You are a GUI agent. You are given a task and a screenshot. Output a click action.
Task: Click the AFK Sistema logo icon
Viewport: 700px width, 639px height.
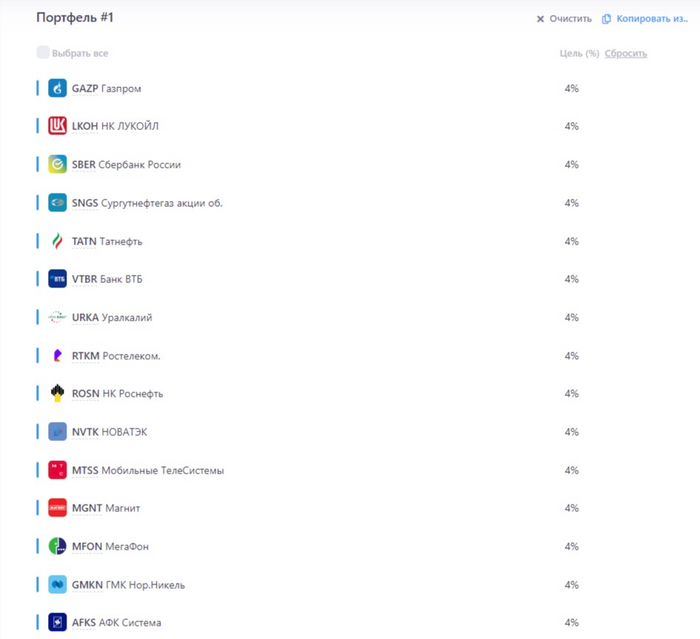[x=57, y=622]
